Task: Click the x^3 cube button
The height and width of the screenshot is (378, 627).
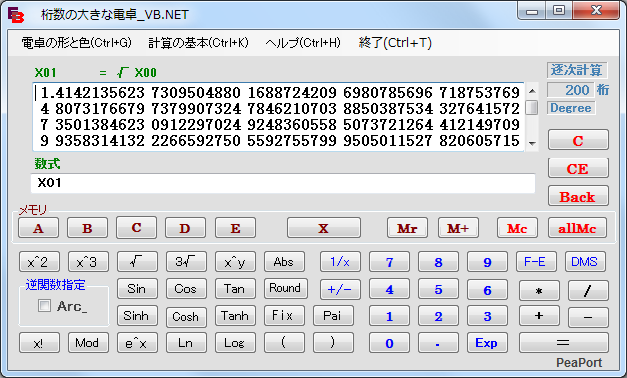Action: point(88,262)
